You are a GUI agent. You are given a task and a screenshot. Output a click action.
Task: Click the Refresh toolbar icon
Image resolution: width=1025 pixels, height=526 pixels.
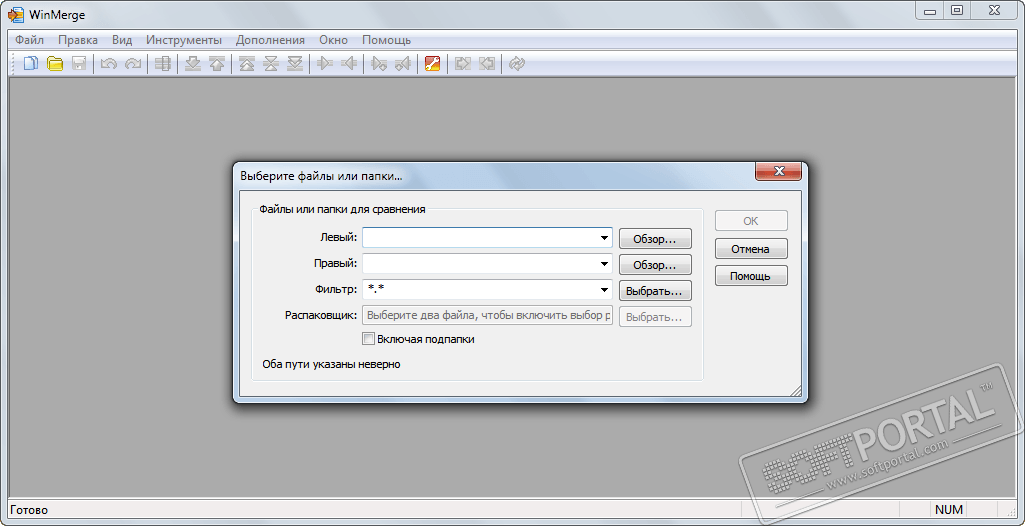[x=517, y=63]
